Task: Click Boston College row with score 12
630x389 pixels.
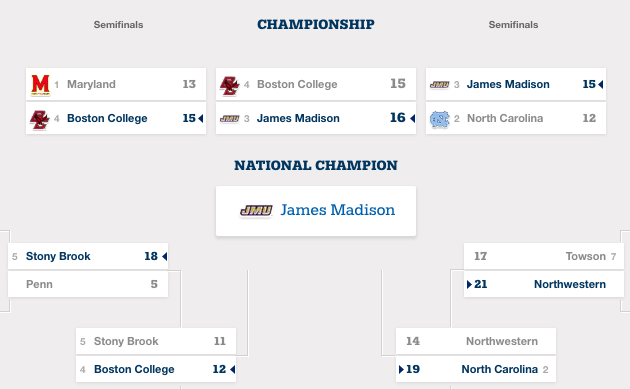Action: point(156,369)
